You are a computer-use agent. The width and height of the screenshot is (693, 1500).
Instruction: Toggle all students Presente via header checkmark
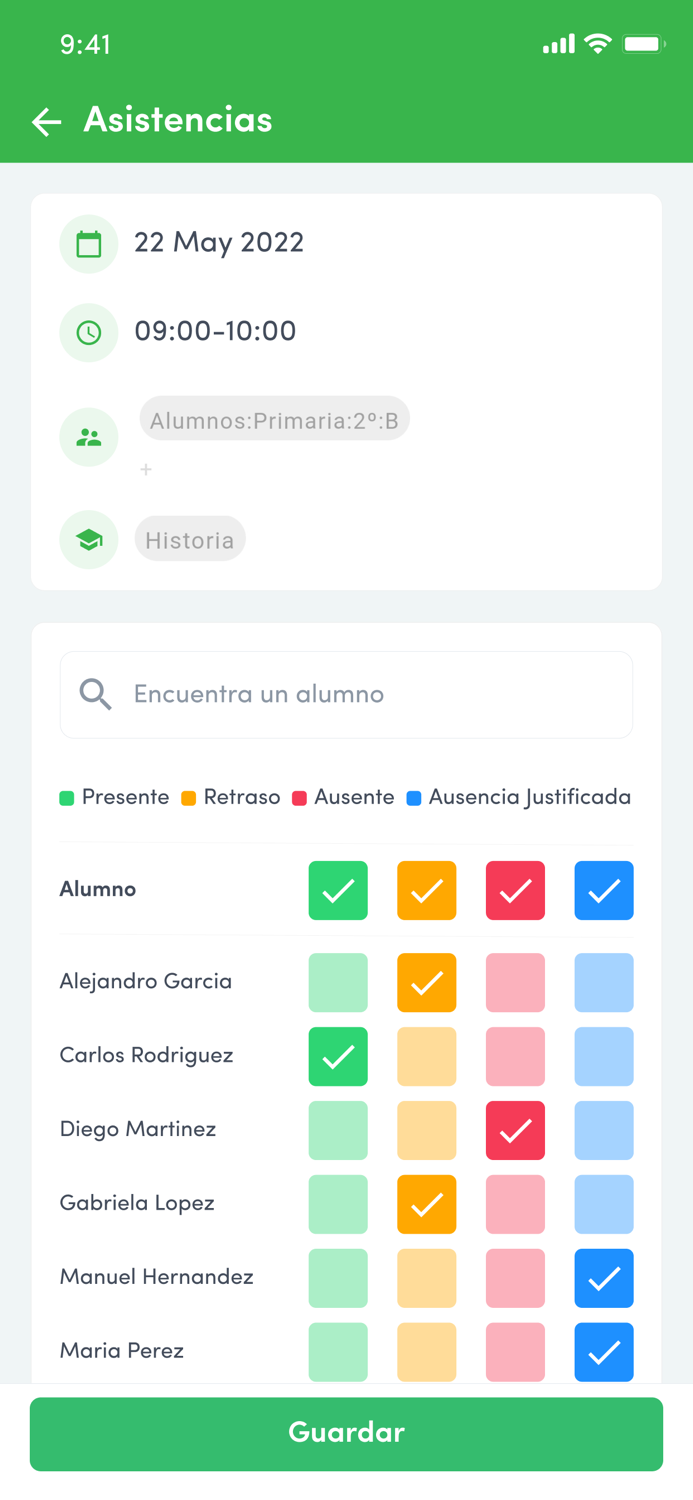[338, 890]
